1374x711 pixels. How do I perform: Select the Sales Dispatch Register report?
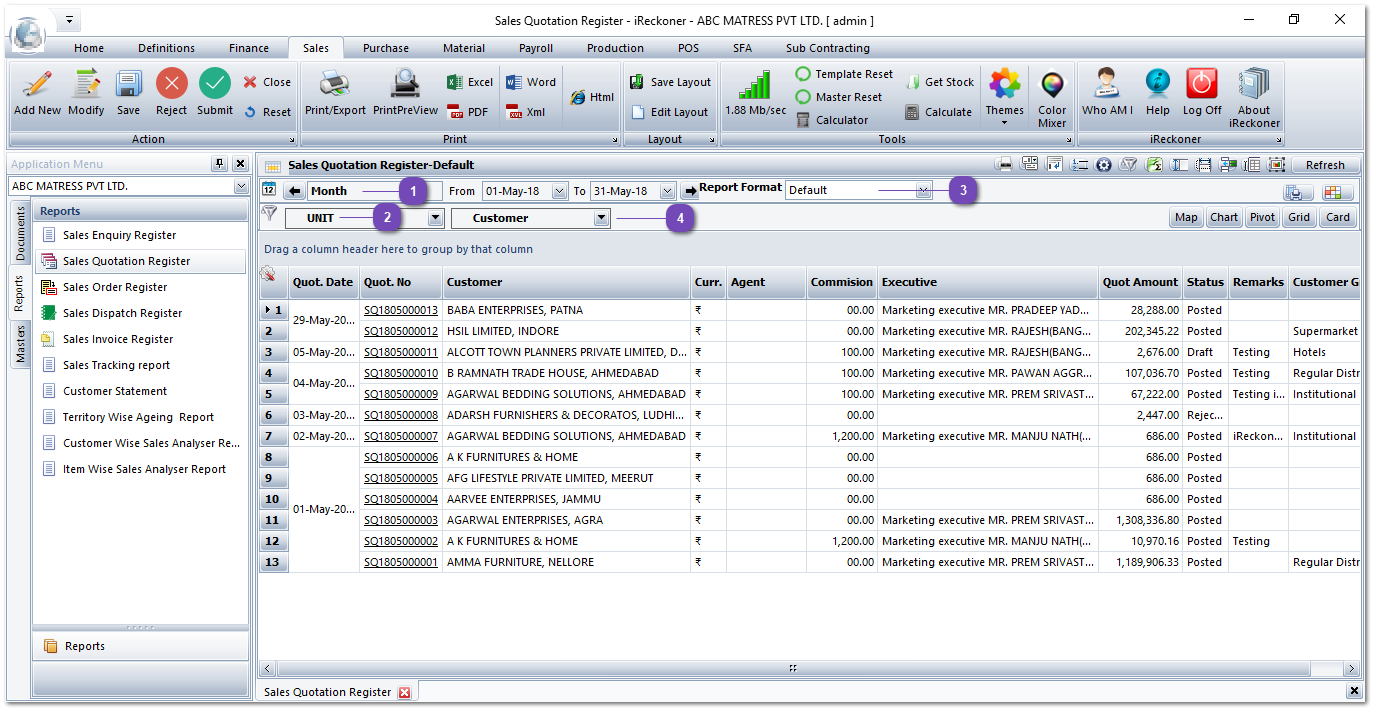[125, 312]
